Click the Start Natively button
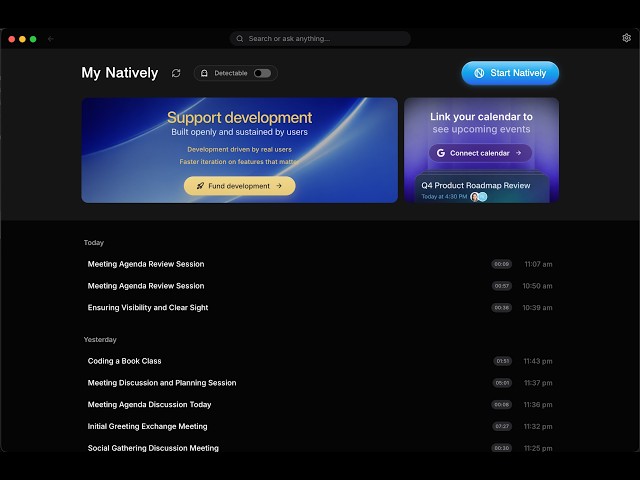Viewport: 640px width, 480px height. (510, 73)
